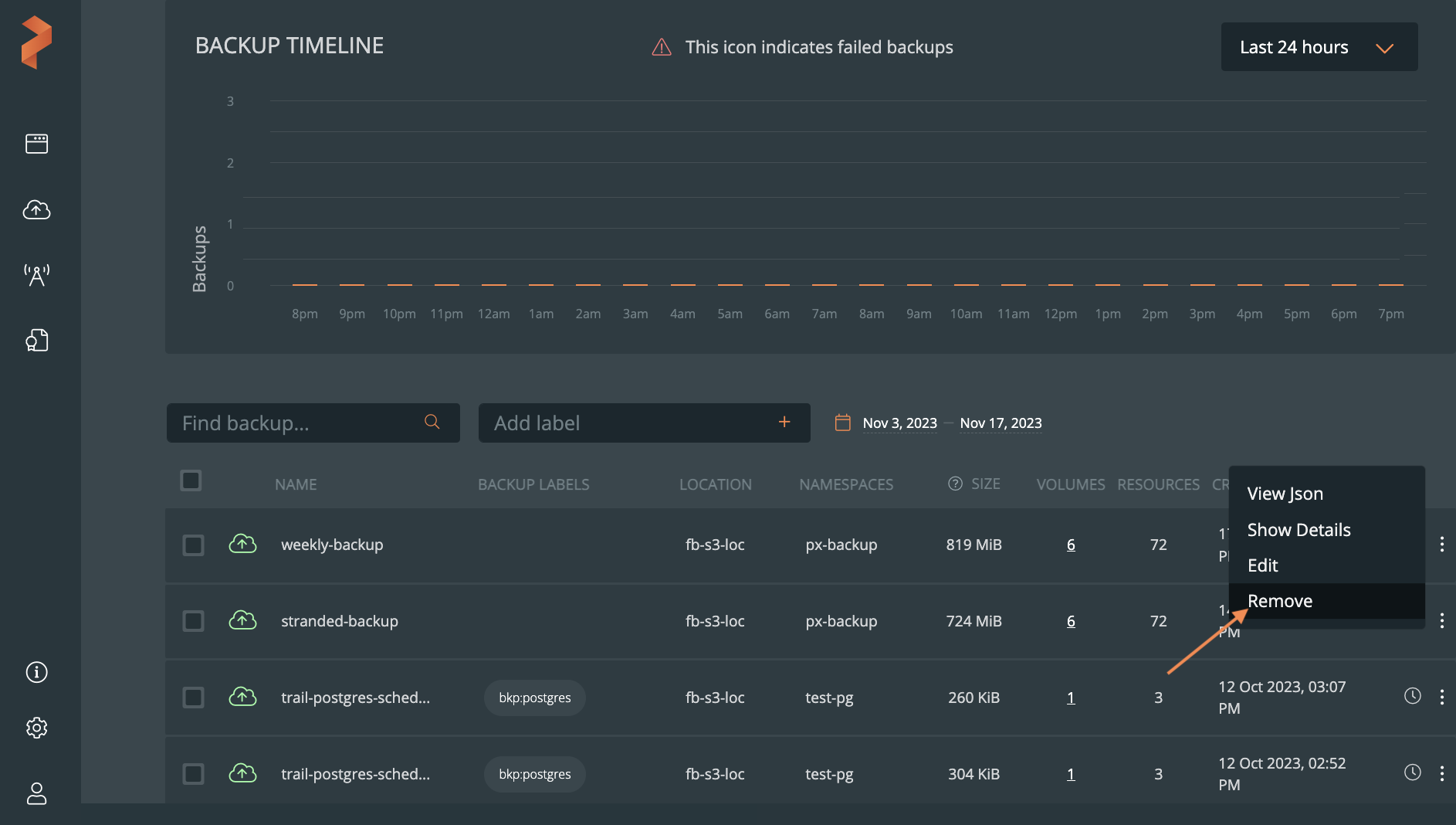Click the Portworx logo in the sidebar
Screen dimensions: 1456x825
(x=36, y=42)
